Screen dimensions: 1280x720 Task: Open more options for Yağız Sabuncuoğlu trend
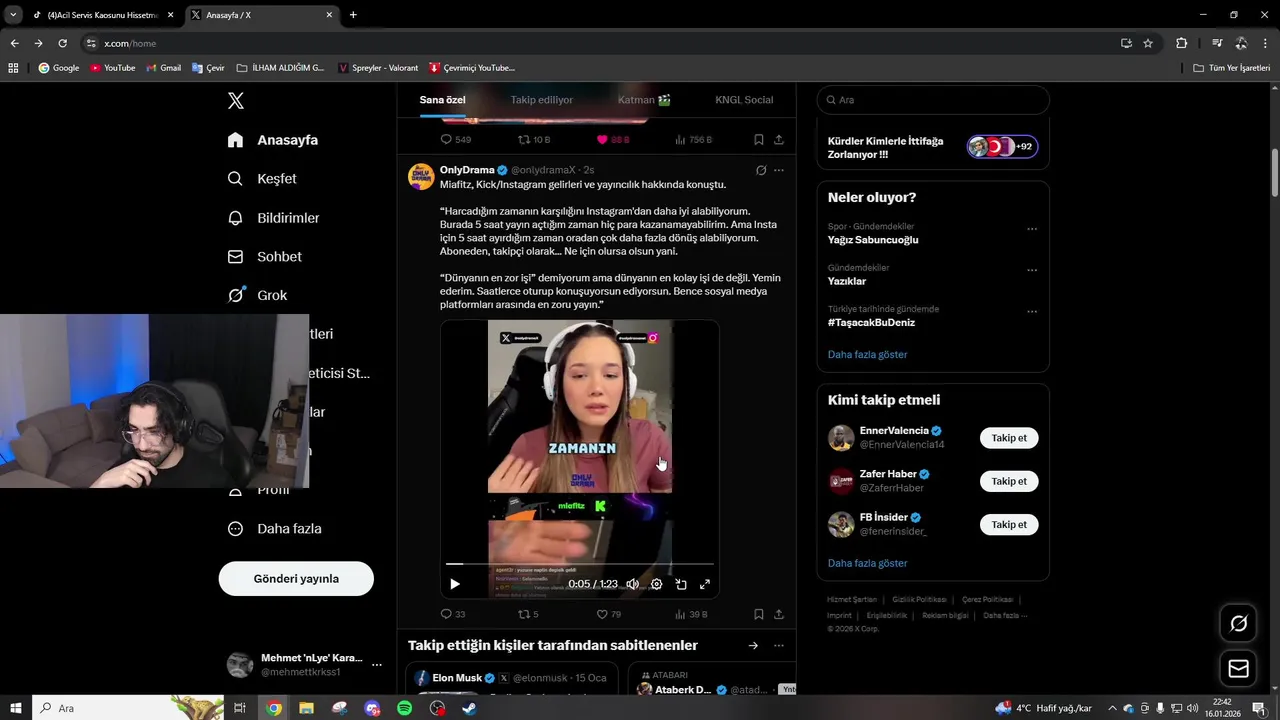[x=1032, y=229]
